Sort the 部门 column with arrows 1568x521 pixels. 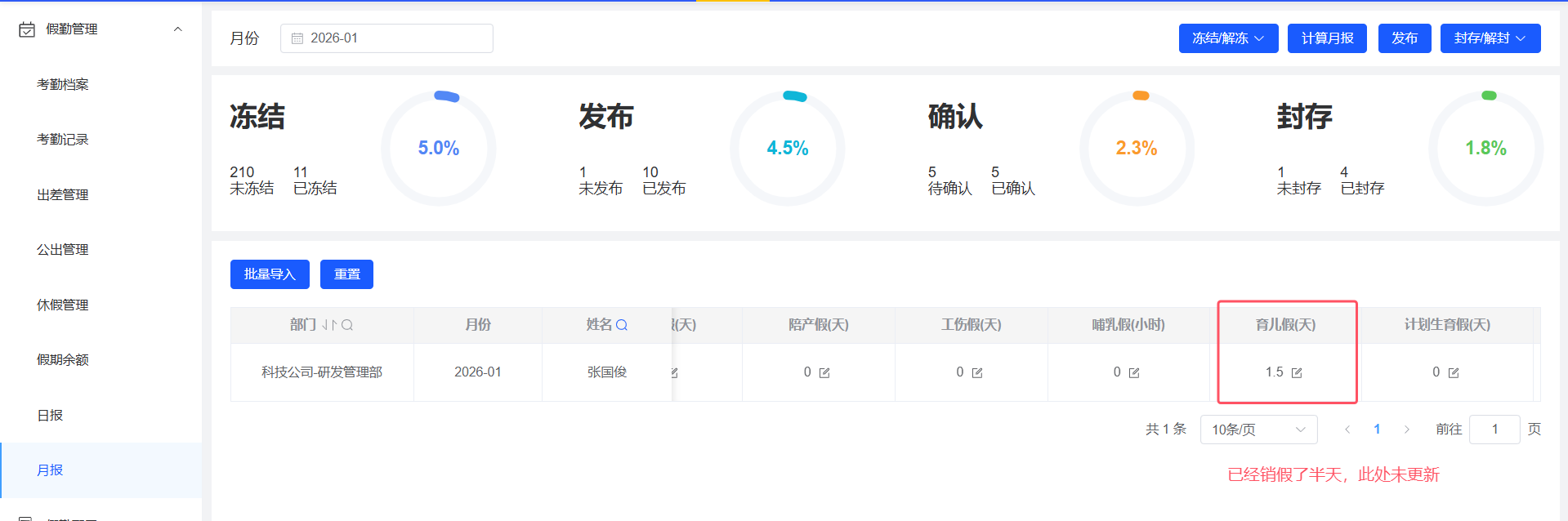[x=329, y=325]
